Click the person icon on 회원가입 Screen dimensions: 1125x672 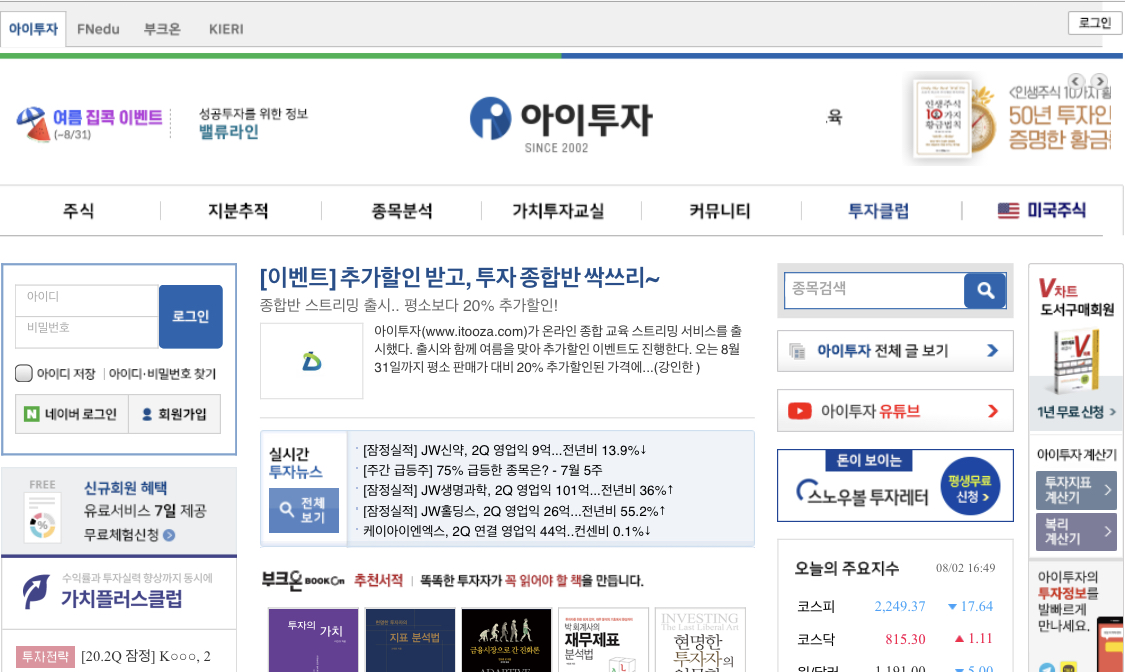147,414
